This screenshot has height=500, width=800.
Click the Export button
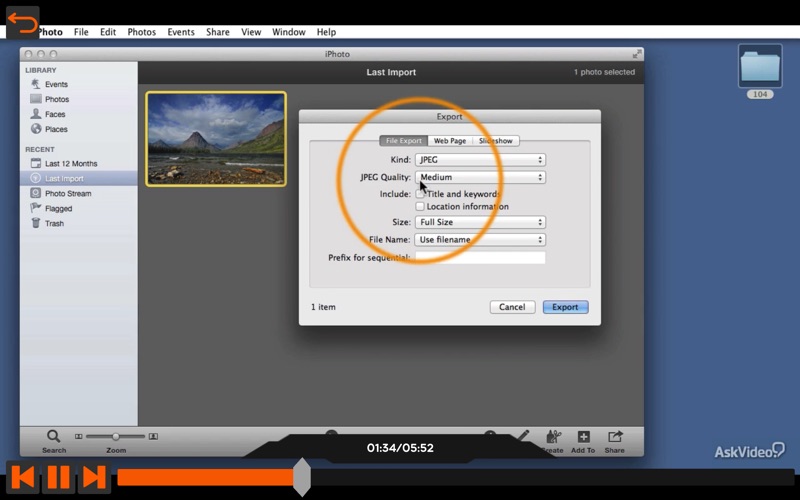(x=565, y=307)
